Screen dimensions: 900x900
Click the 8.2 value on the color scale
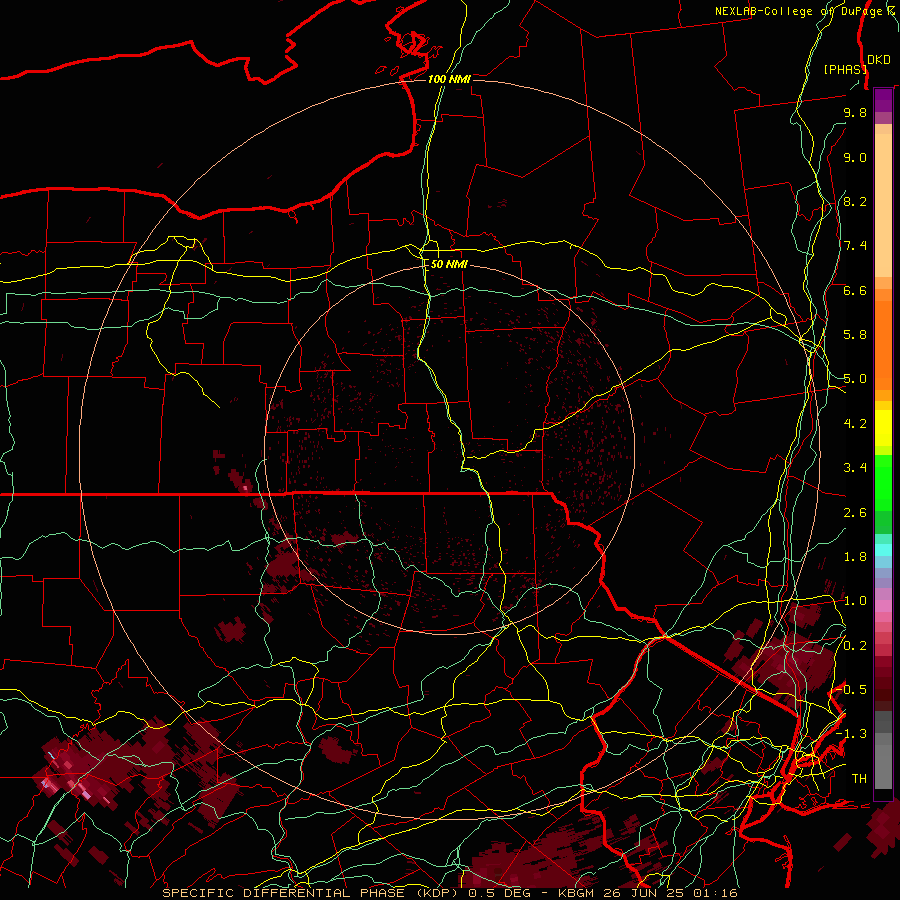click(855, 201)
